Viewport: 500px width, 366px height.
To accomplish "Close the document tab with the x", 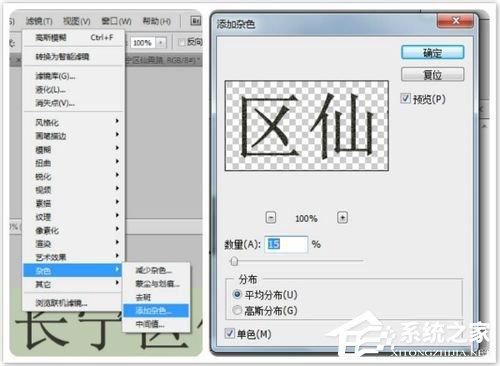I will coord(18,60).
